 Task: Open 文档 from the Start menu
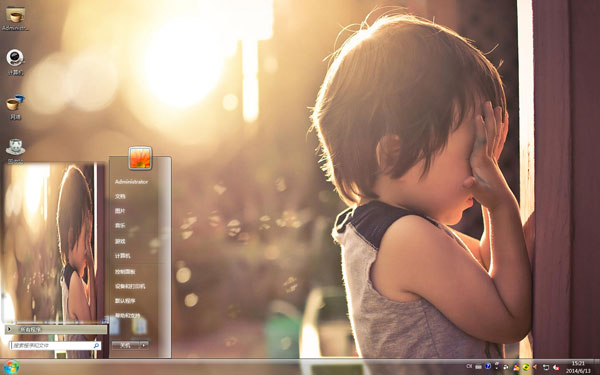(120, 196)
